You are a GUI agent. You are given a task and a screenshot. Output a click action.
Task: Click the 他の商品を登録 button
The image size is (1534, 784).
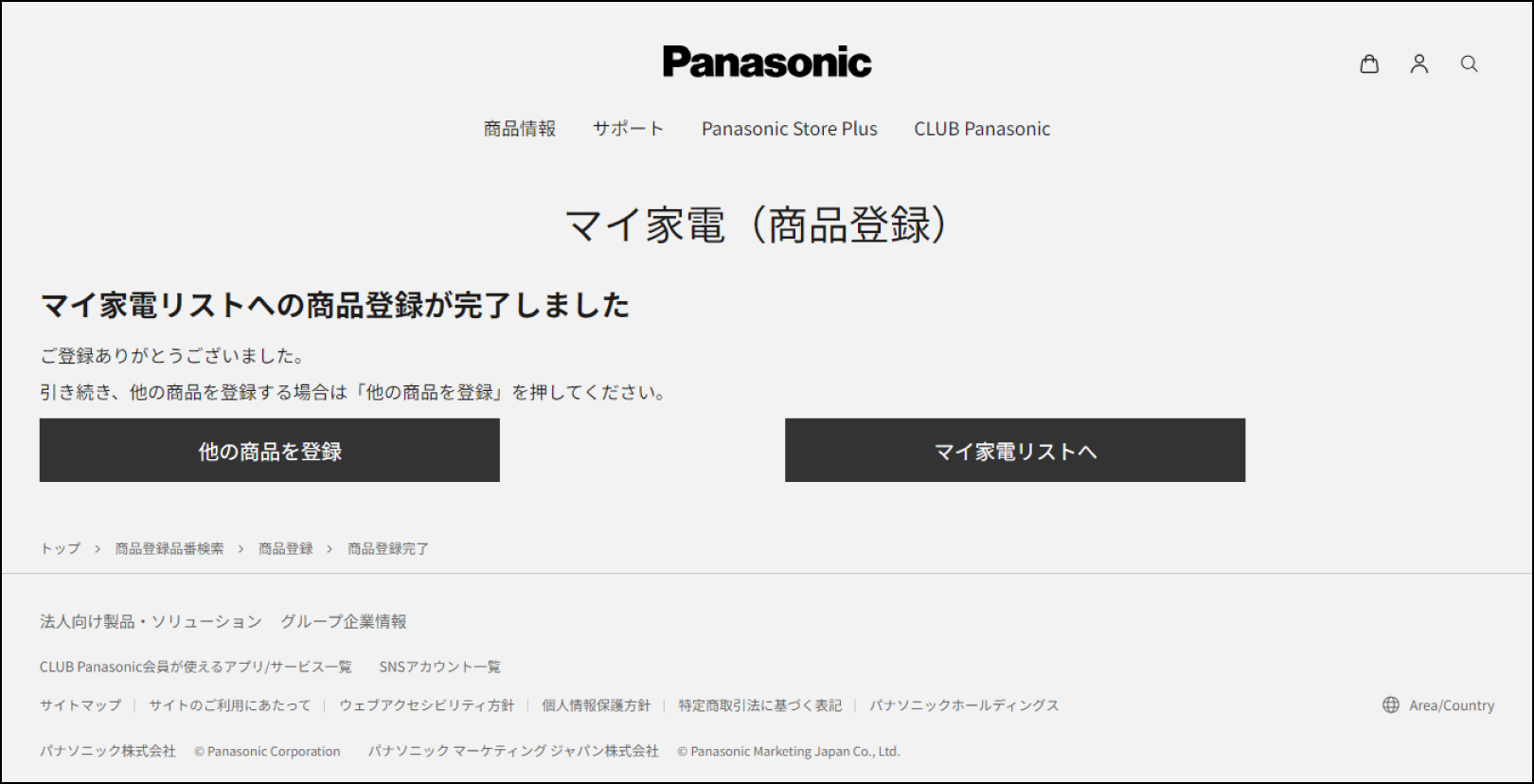tap(270, 450)
